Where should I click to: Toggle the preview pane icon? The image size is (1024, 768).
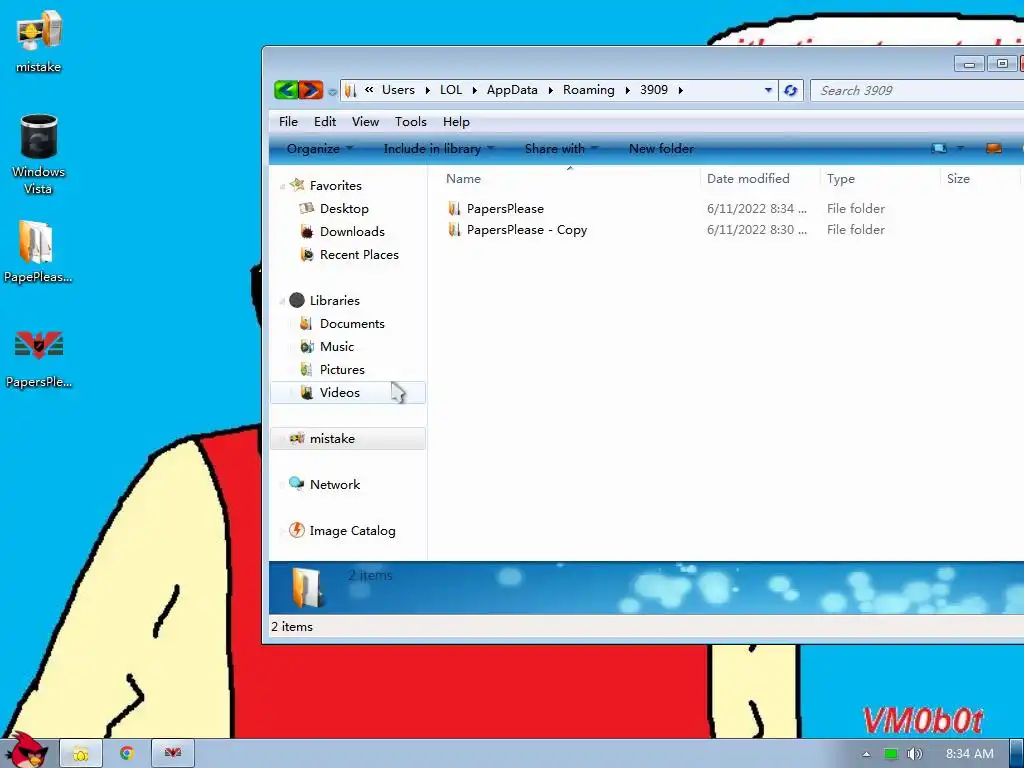993,149
